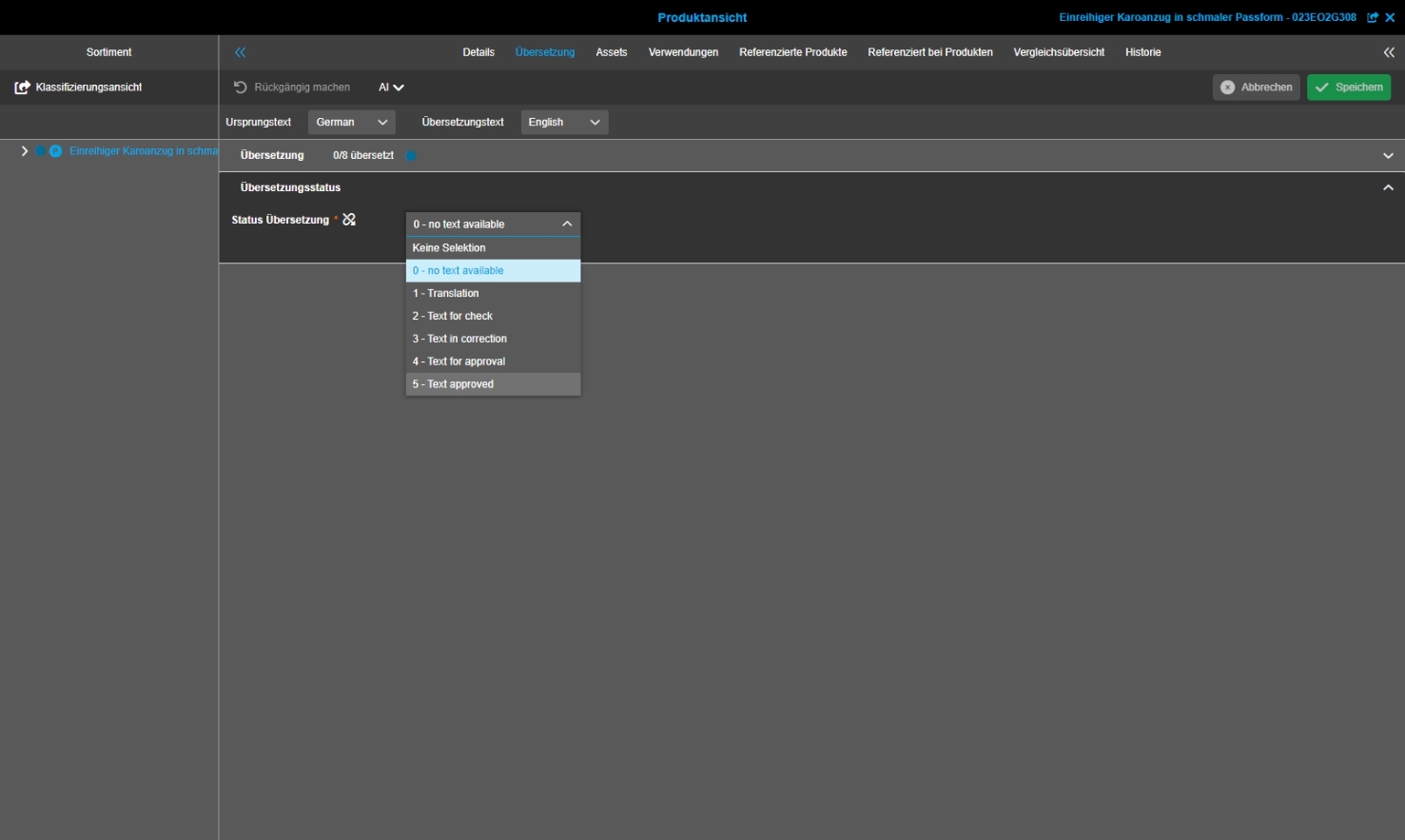This screenshot has width=1405, height=840.
Task: Open the German Ursprungstext dropdown
Action: point(351,122)
